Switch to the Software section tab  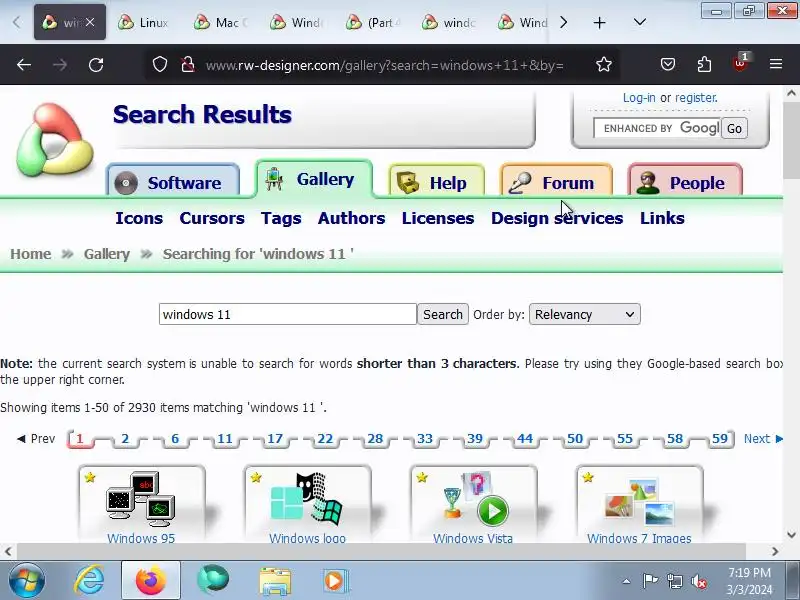[x=173, y=182]
